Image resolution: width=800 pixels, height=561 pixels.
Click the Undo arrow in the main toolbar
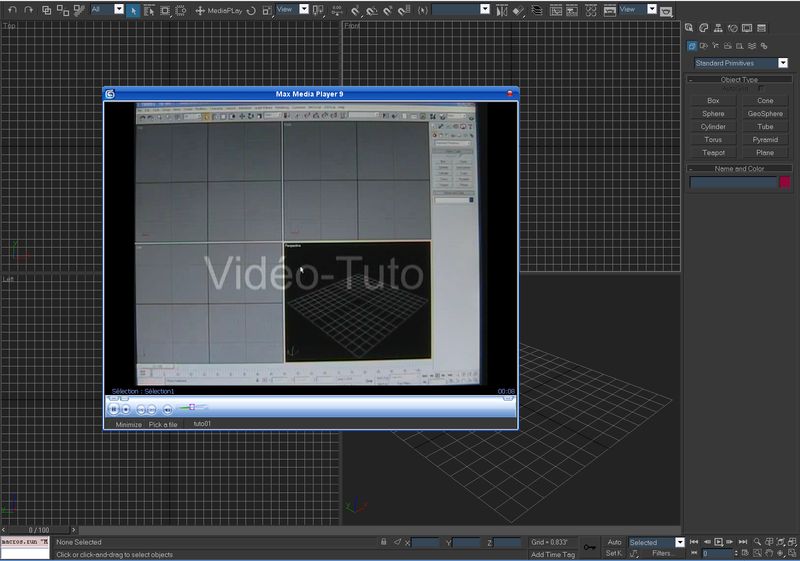point(13,10)
